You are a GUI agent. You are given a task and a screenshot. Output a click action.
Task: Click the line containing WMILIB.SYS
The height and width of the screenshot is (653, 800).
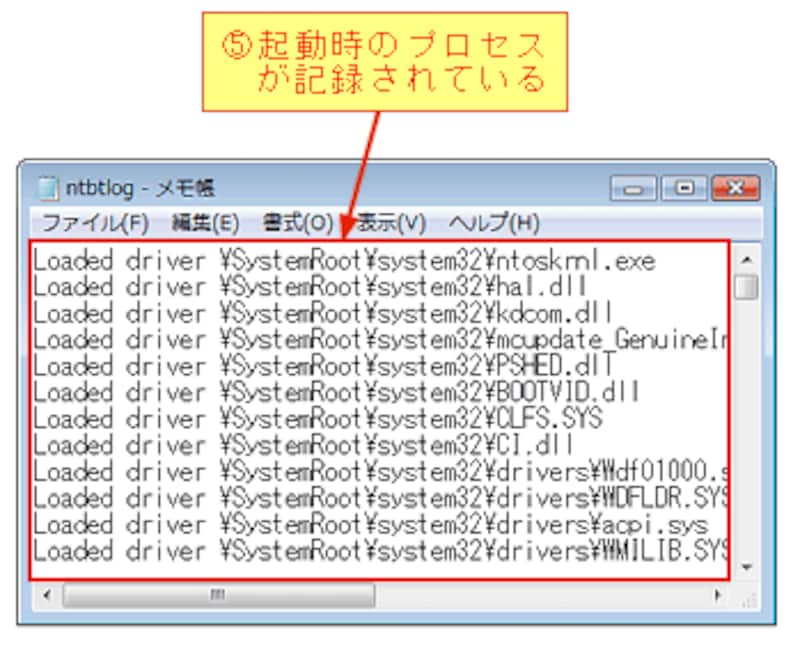click(380, 551)
